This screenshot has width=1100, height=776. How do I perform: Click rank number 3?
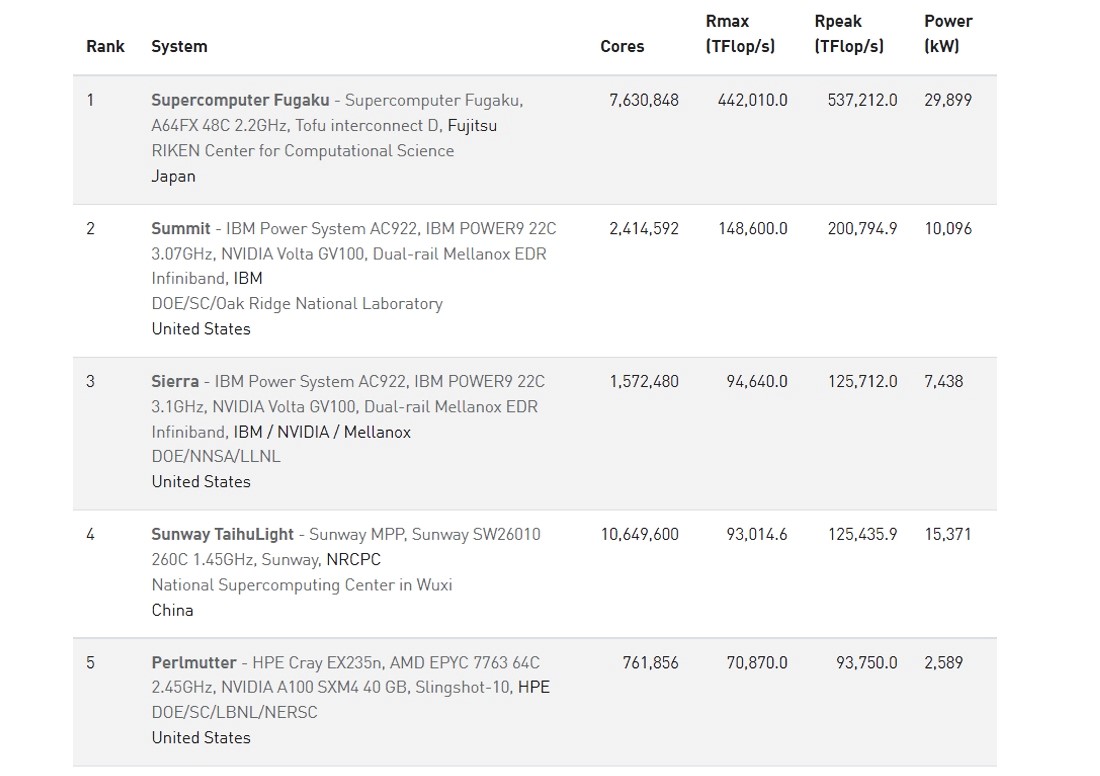tap(90, 382)
